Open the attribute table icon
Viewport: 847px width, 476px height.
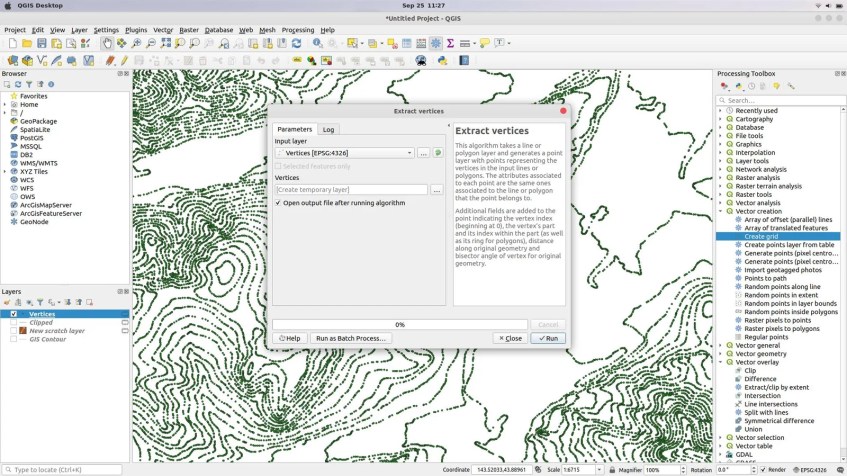click(x=407, y=43)
